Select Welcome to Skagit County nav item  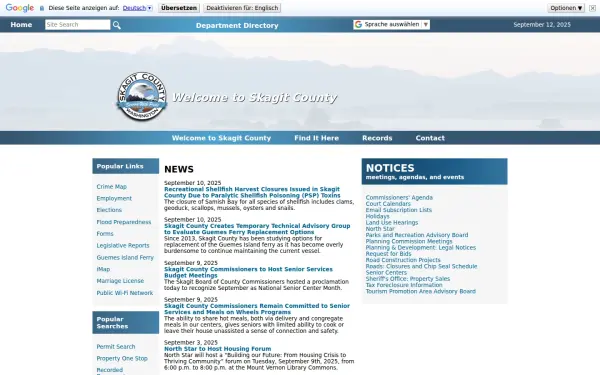click(221, 138)
